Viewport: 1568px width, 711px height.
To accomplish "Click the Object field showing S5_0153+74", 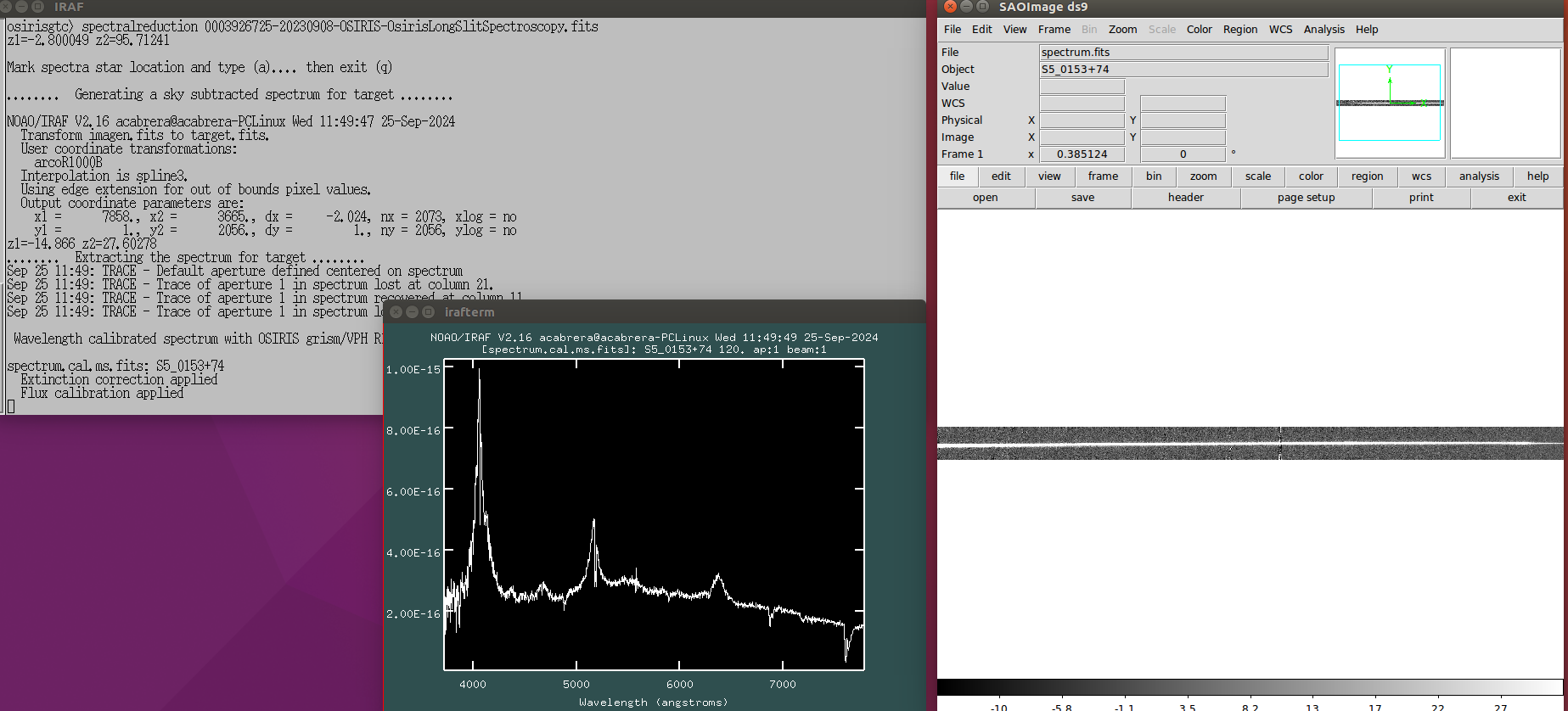I will 1183,70.
